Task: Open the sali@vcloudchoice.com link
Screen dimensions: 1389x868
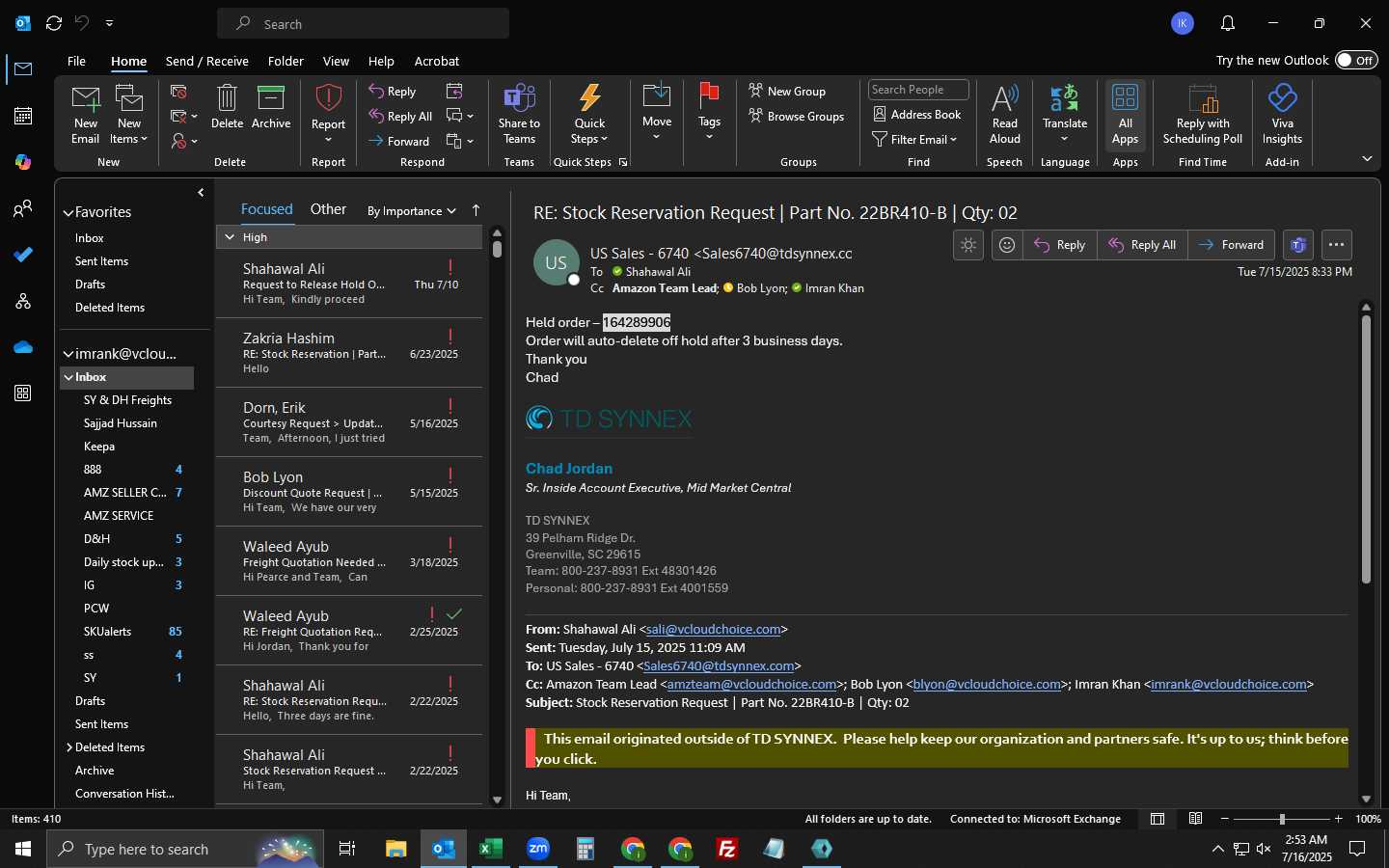Action: [x=713, y=629]
